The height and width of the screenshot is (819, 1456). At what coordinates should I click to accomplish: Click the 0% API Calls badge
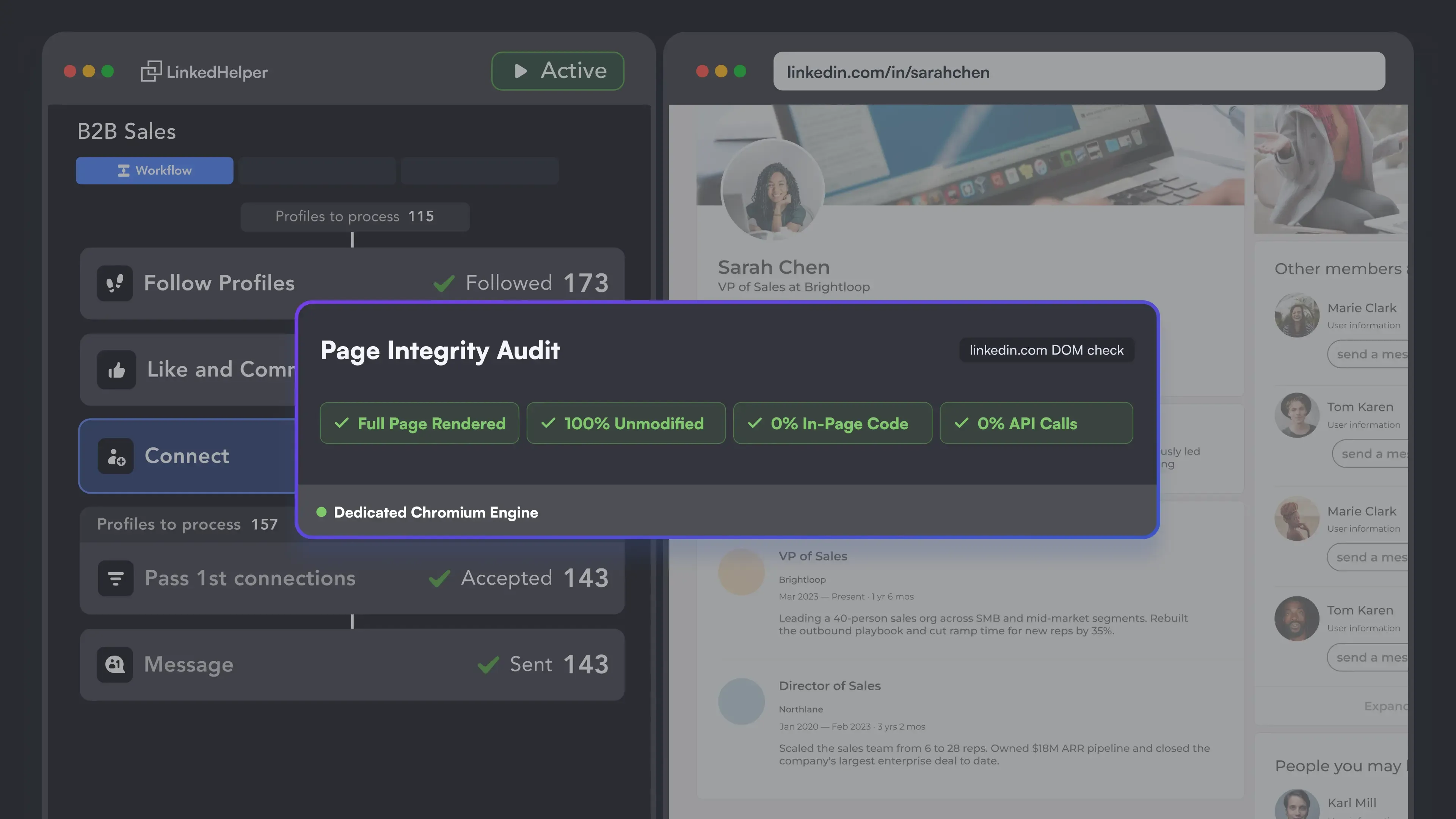pyautogui.click(x=1037, y=424)
